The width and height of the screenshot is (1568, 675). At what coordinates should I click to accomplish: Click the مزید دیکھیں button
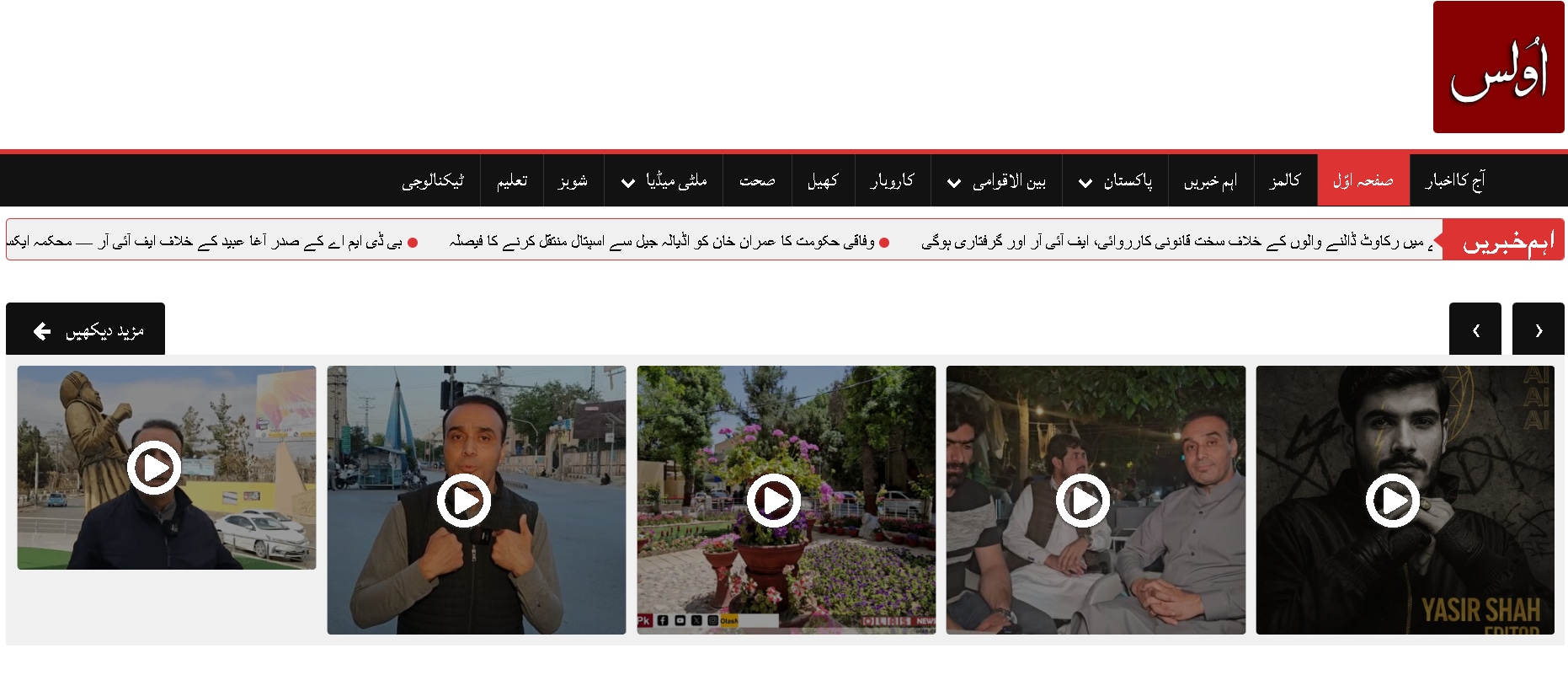pos(86,329)
